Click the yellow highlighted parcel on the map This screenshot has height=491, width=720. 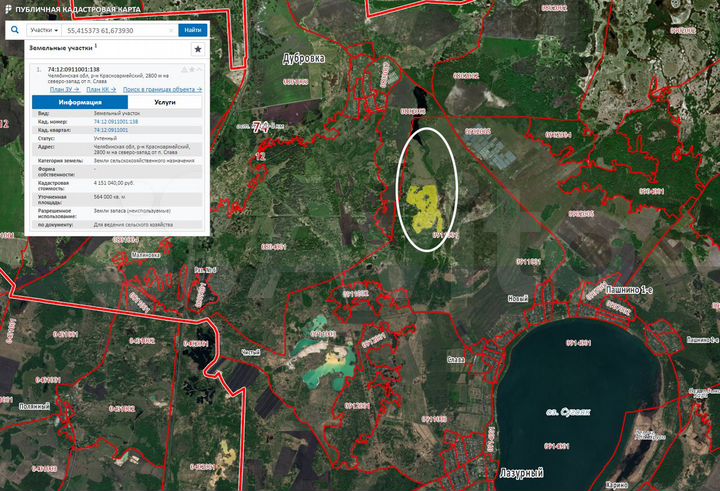click(426, 203)
